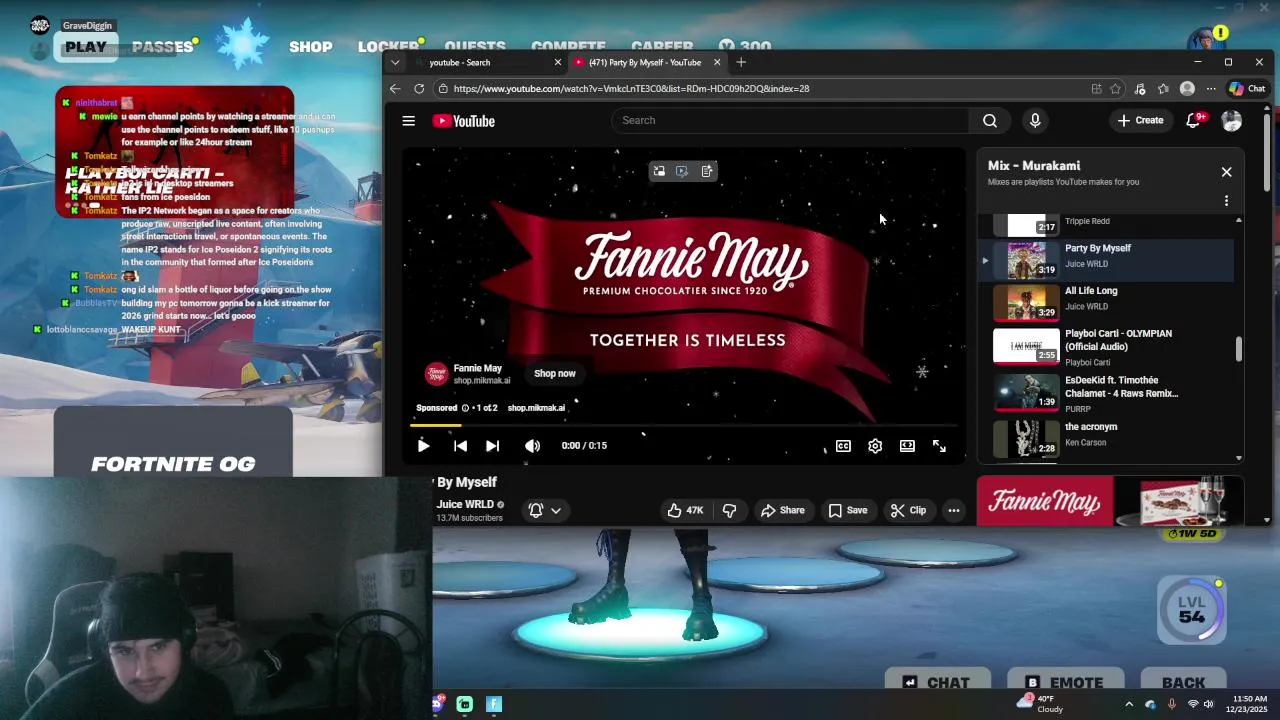Image resolution: width=1280 pixels, height=720 pixels.
Task: Enter fullscreen on the video player
Action: (939, 446)
